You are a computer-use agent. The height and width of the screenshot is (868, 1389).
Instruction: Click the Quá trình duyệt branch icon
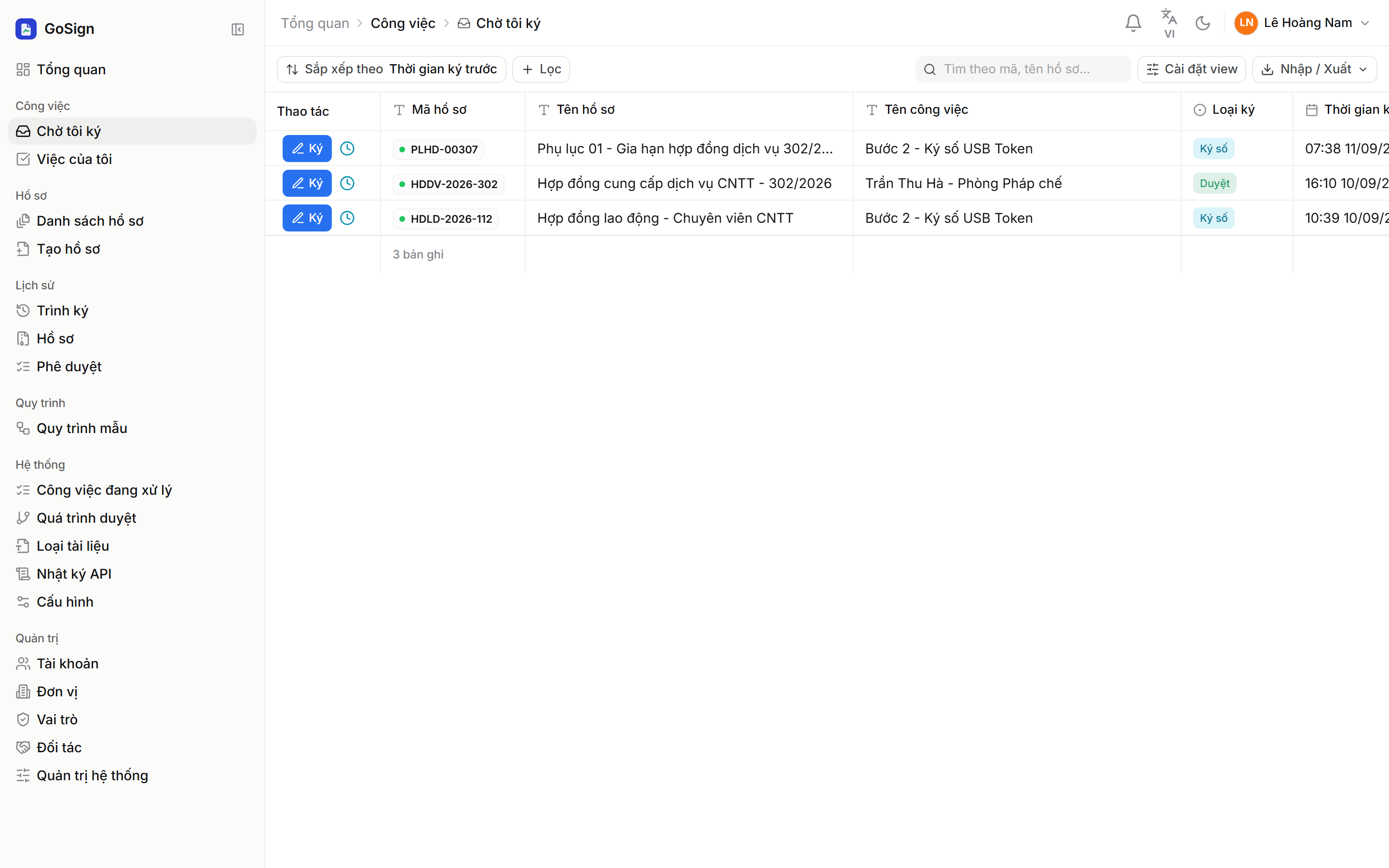coord(23,518)
